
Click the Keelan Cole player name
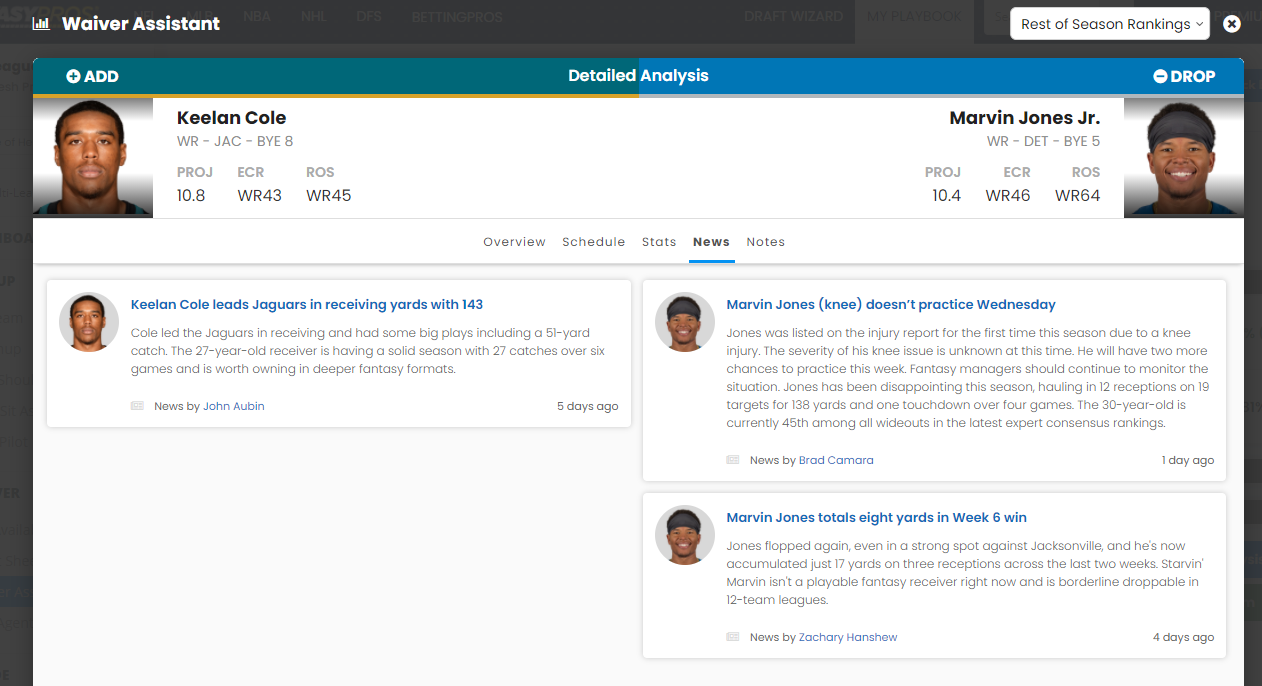232,118
